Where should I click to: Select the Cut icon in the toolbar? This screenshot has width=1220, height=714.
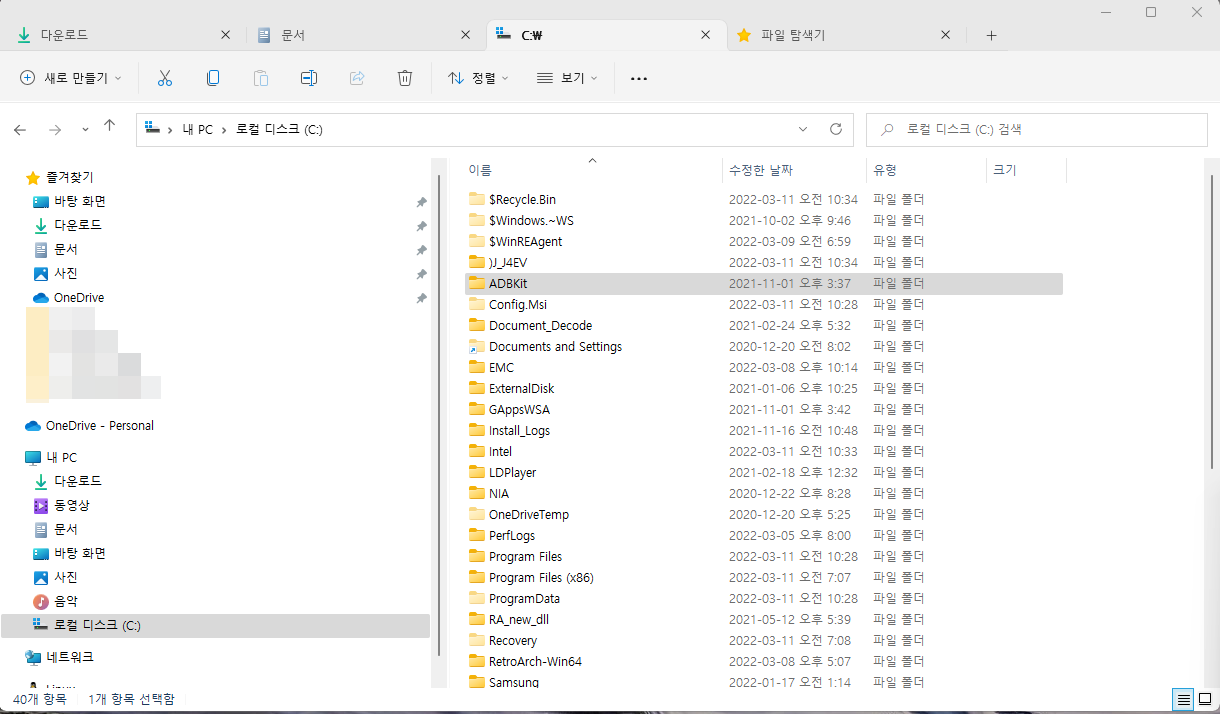(165, 77)
